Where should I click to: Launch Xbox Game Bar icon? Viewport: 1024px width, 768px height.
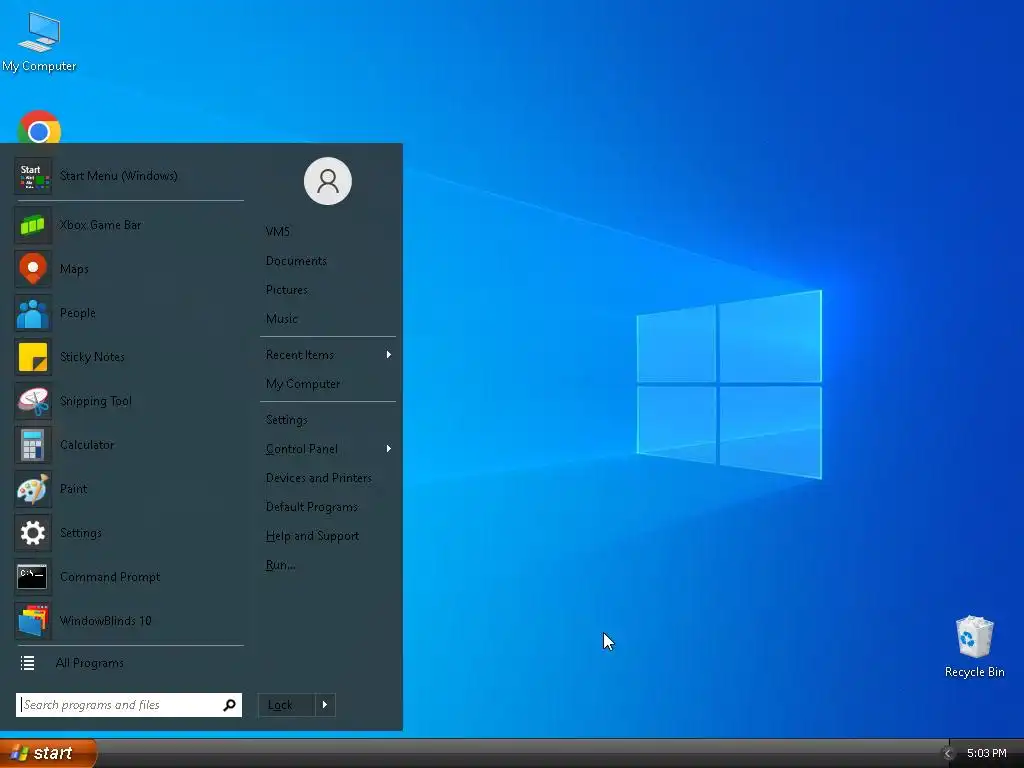pyautogui.click(x=33, y=225)
